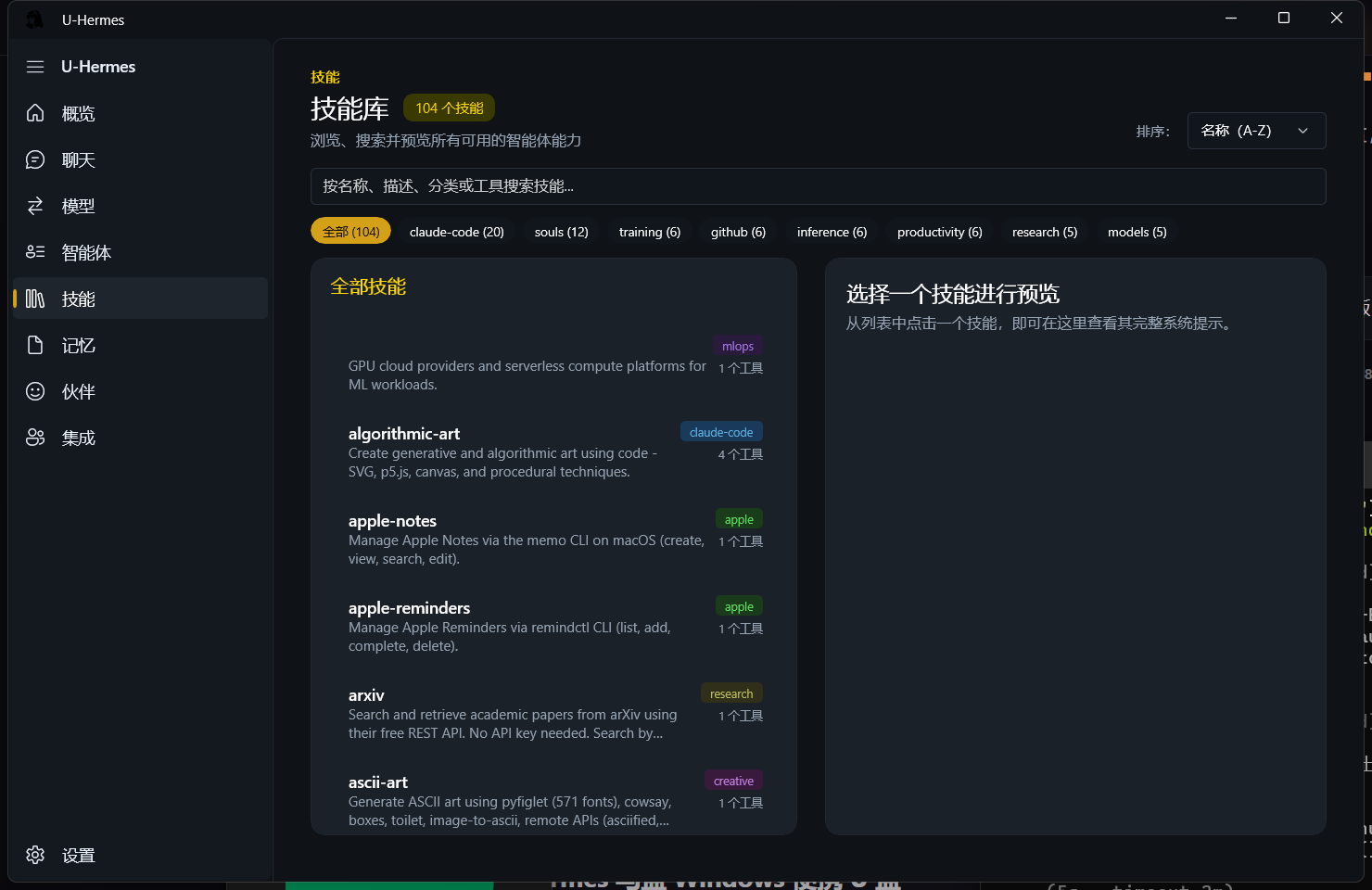
Task: Open the 概览 overview page
Action: pos(78,113)
